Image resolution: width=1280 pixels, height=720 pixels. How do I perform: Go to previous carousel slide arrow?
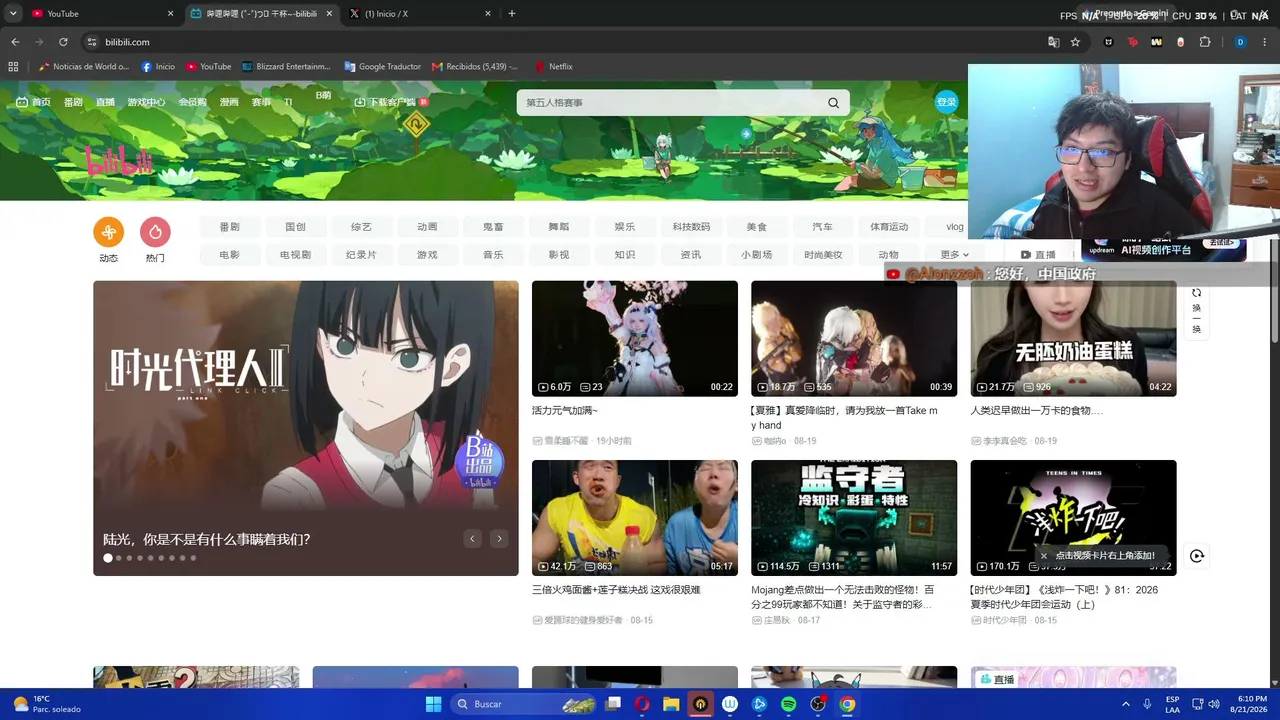472,539
